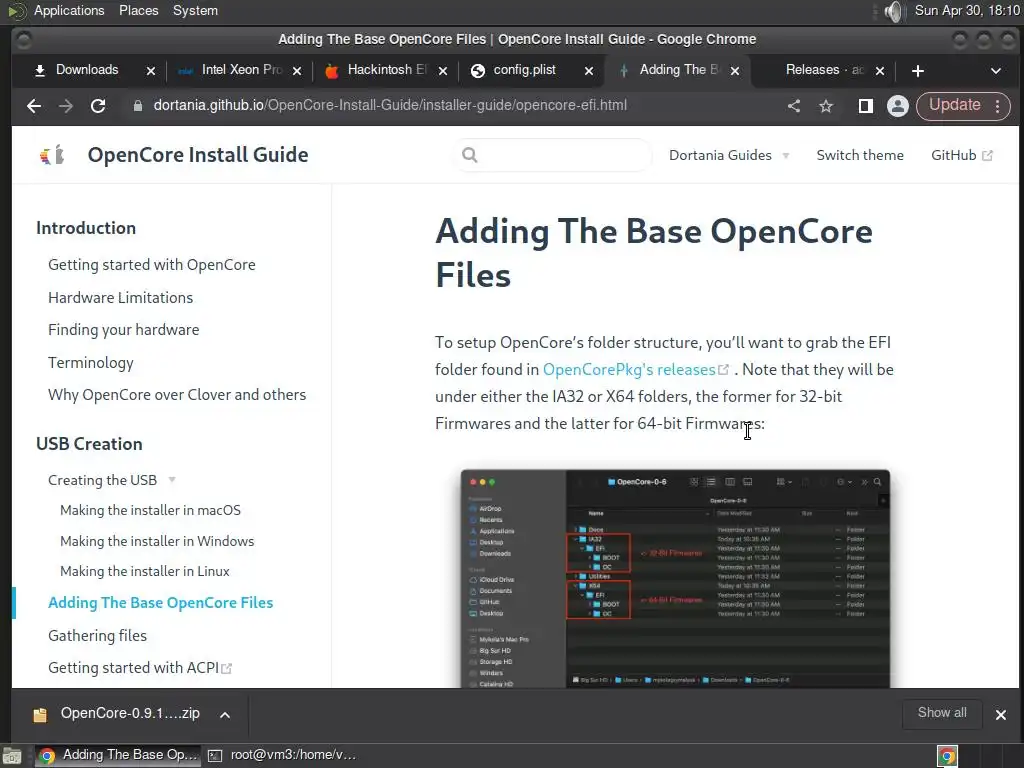Open Hardware Limitations page

[120, 297]
